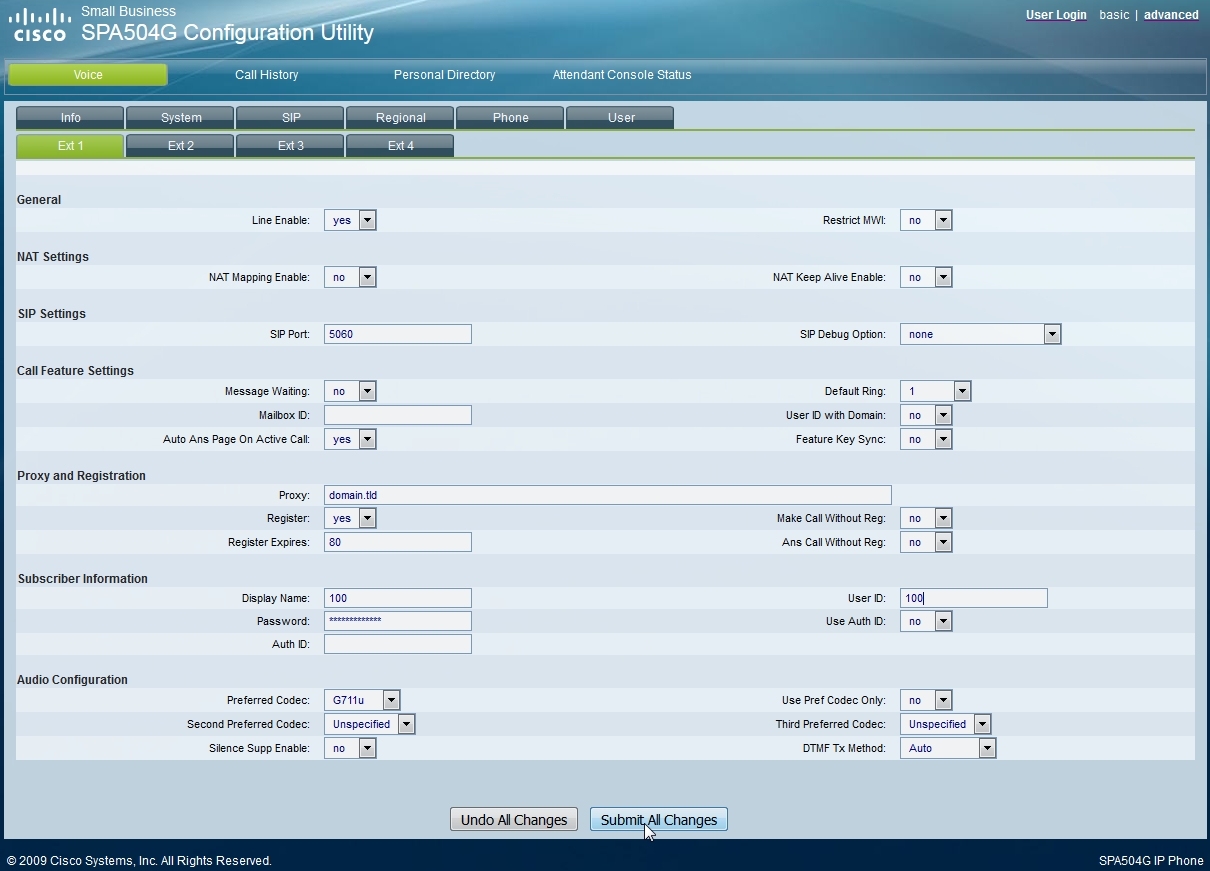Expand the SIP Debug Option dropdown
The width and height of the screenshot is (1210, 871).
pos(980,334)
